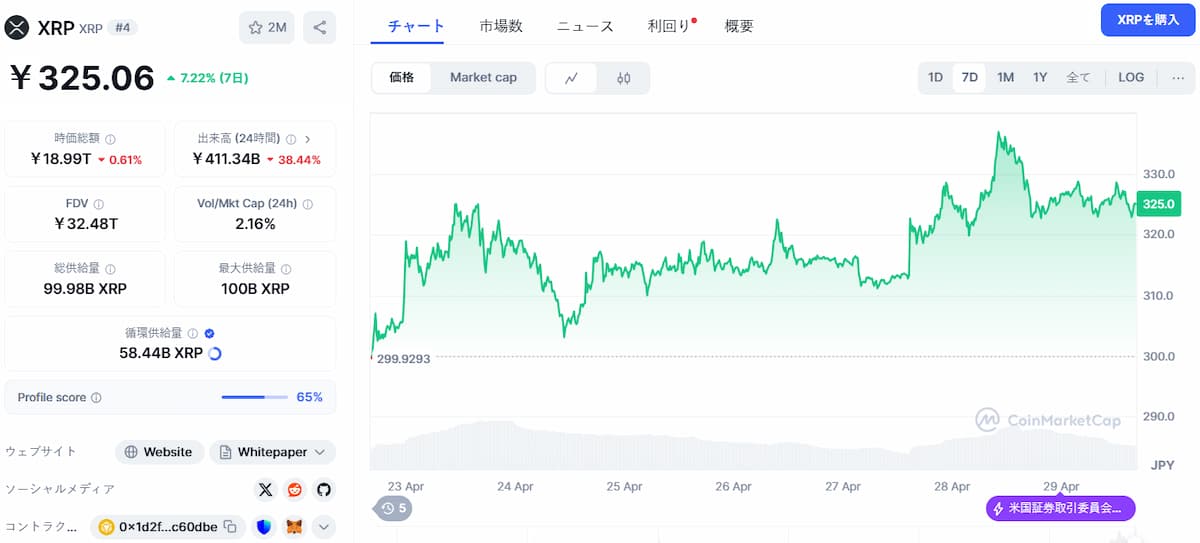The width and height of the screenshot is (1200, 543).
Task: Switch to the ニュース tab
Action: pyautogui.click(x=585, y=27)
